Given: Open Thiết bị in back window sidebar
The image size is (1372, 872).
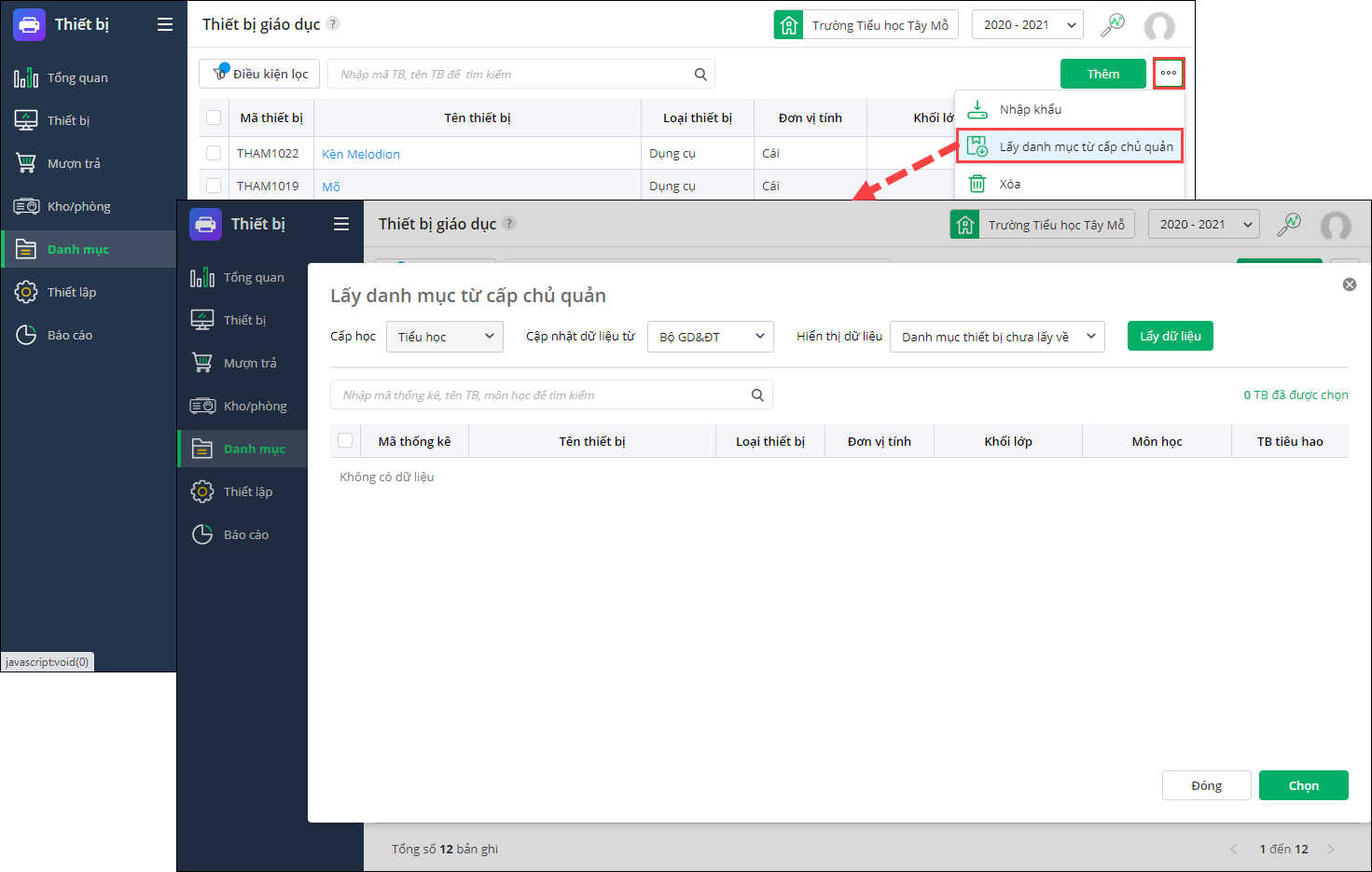Looking at the screenshot, I should pyautogui.click(x=89, y=120).
